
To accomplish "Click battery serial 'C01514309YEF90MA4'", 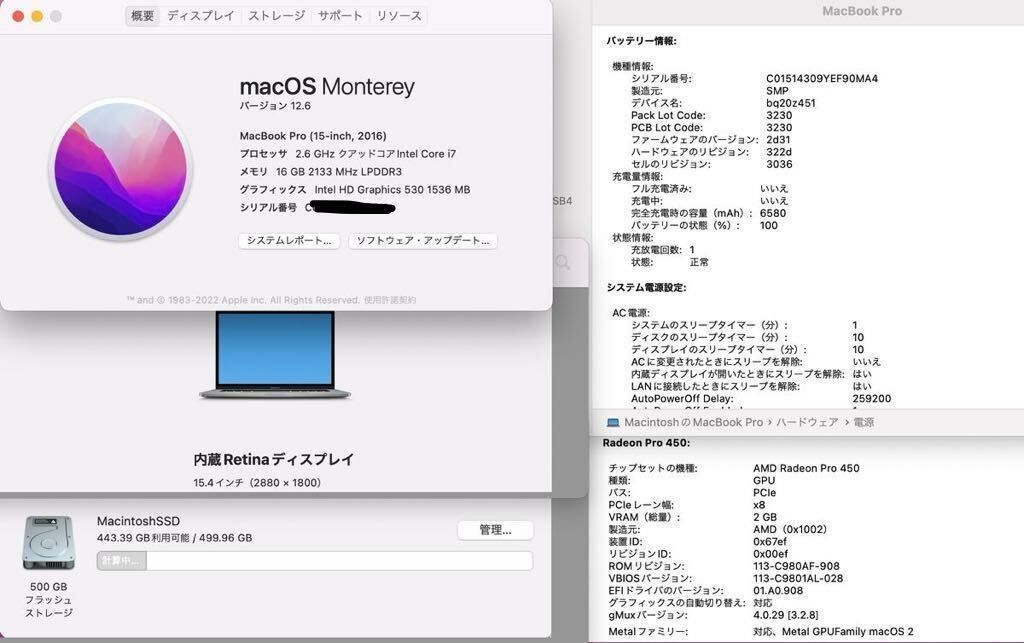I will tap(822, 78).
